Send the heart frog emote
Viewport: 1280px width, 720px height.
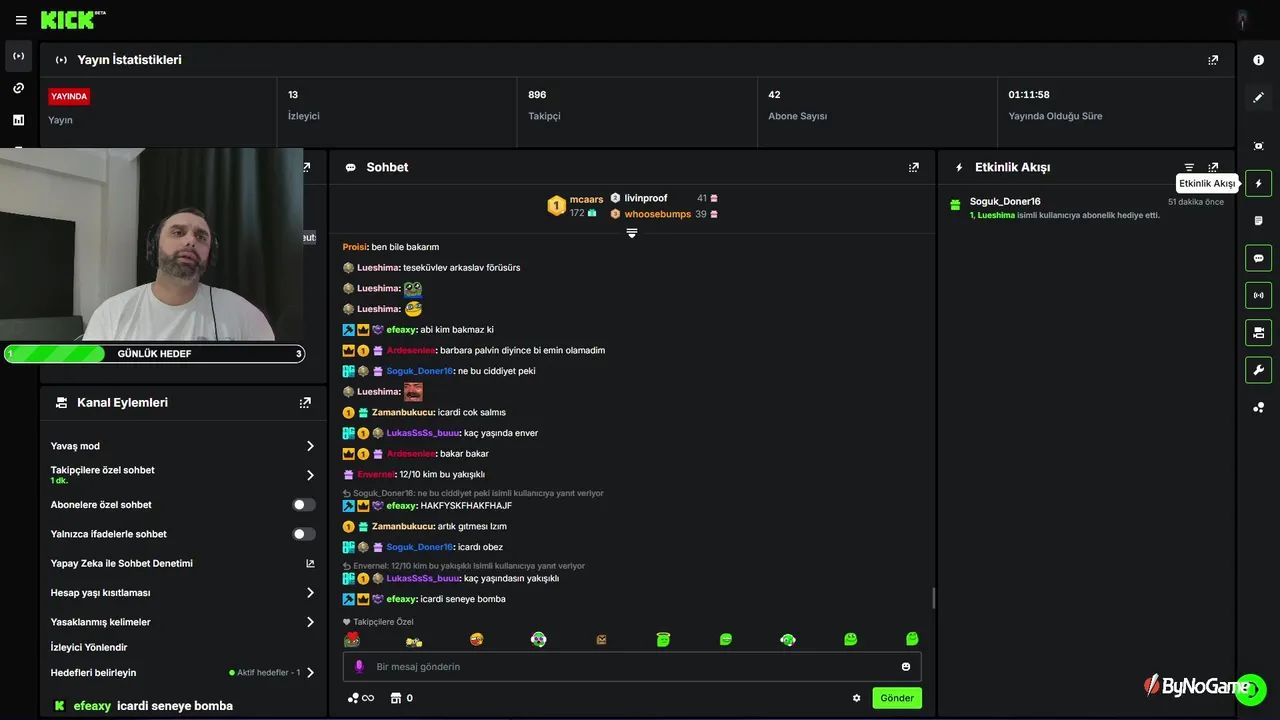[352, 639]
